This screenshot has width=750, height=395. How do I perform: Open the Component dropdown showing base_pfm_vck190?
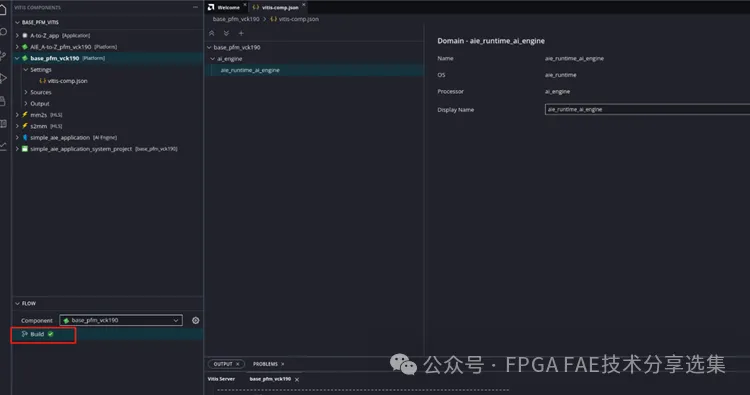coord(121,320)
